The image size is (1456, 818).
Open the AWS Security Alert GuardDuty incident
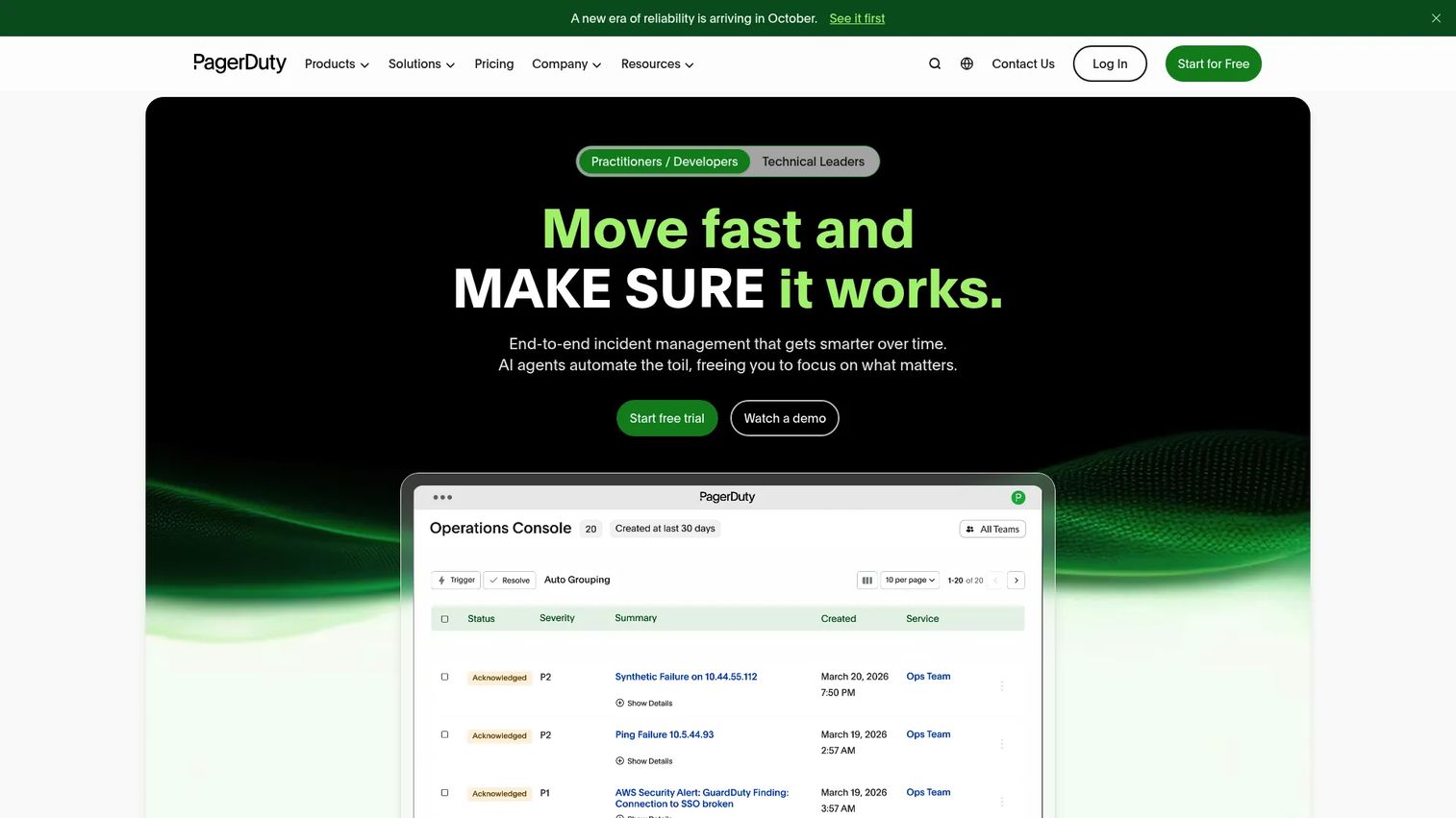702,798
